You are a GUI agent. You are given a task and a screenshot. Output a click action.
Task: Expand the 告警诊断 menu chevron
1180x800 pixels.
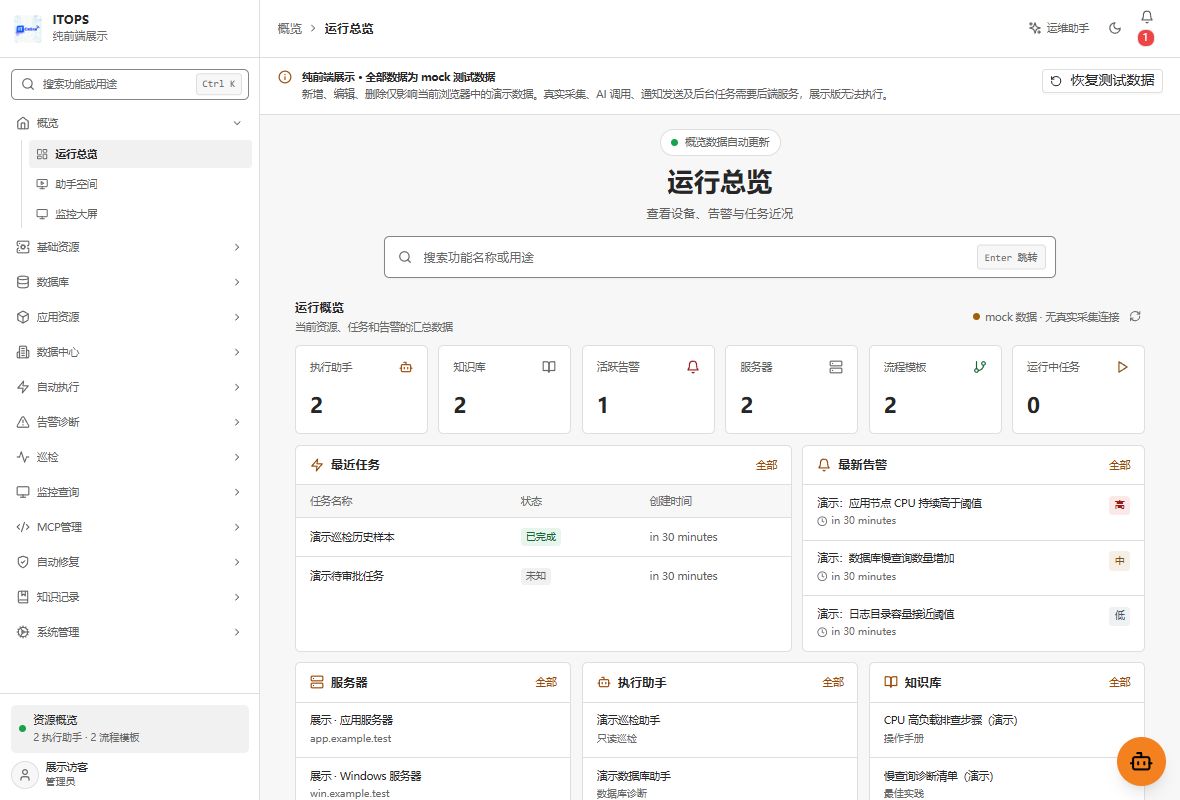pos(237,422)
